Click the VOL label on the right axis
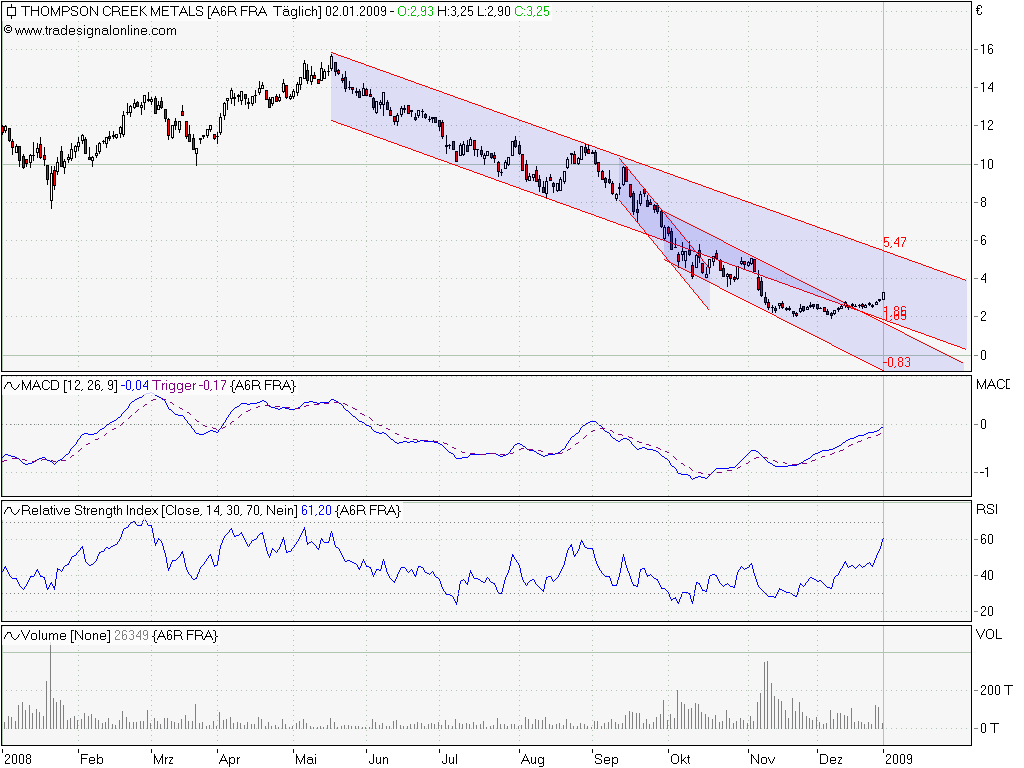 (988, 634)
